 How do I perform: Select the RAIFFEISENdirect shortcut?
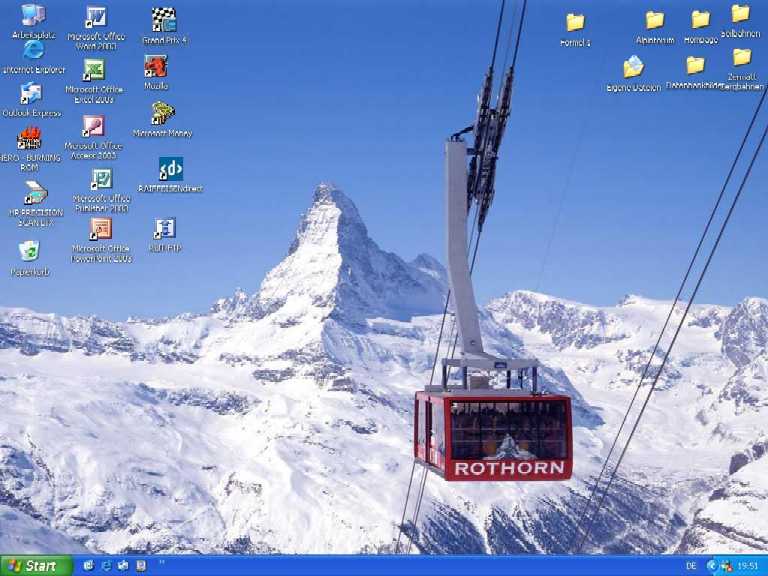tap(171, 169)
